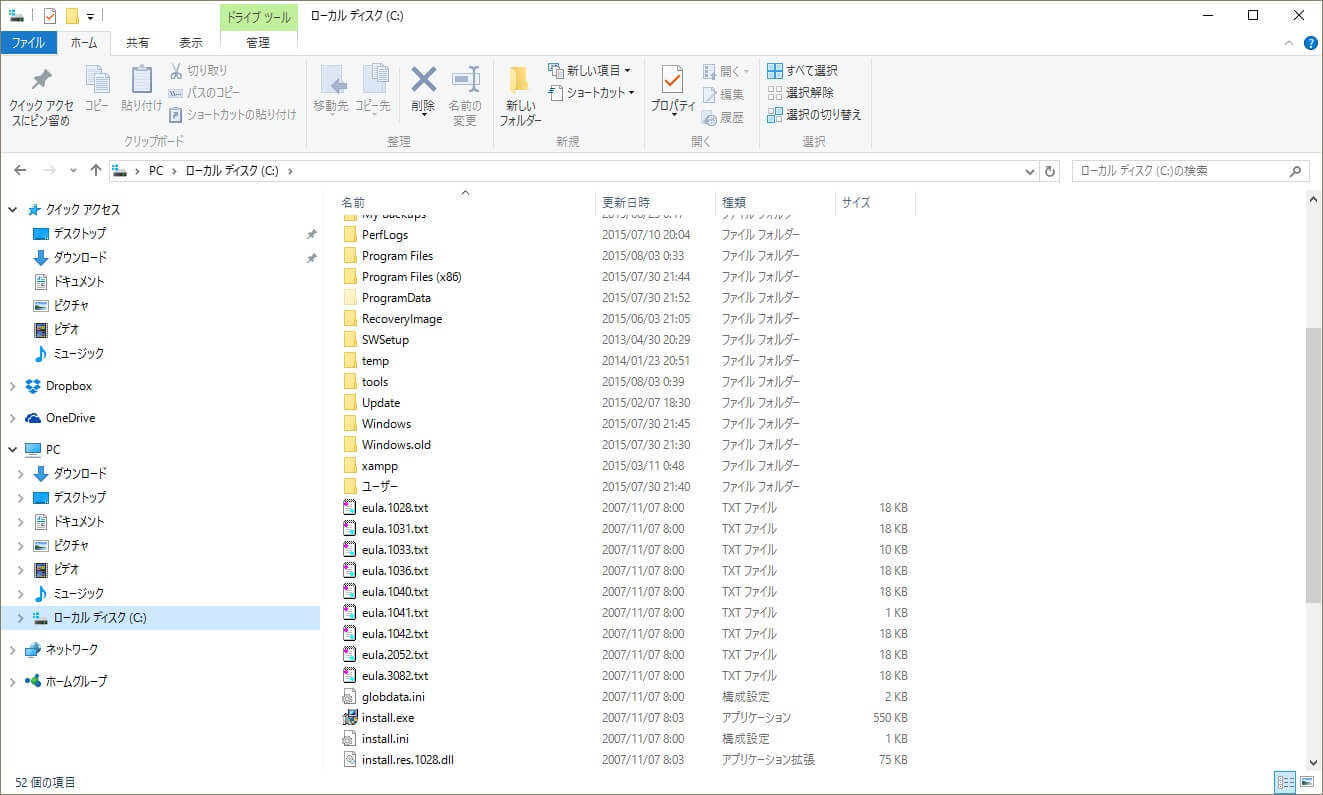
Task: Open Properties (プロパティ) checkmark icon
Action: tap(672, 80)
